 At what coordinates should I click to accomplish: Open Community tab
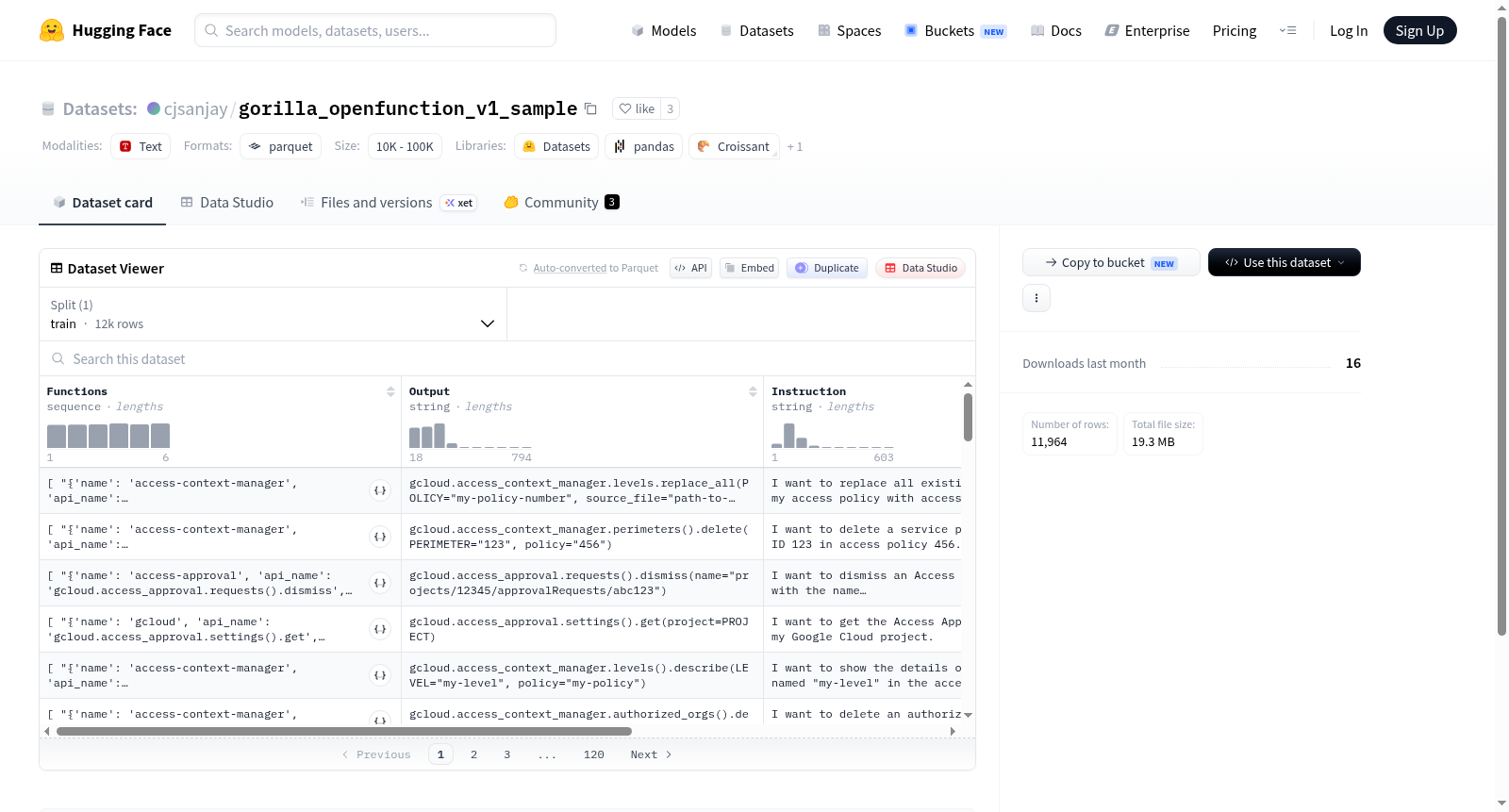562,202
